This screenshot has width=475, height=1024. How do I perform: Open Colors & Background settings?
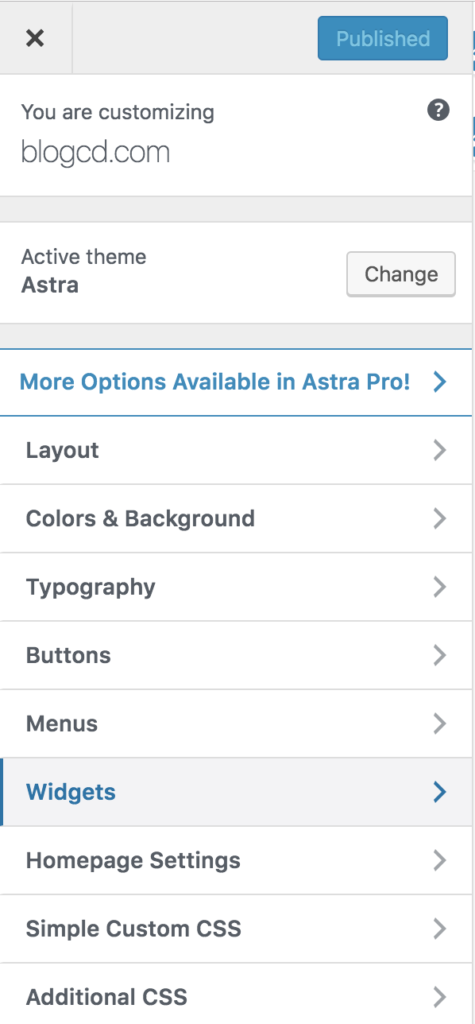(x=235, y=519)
